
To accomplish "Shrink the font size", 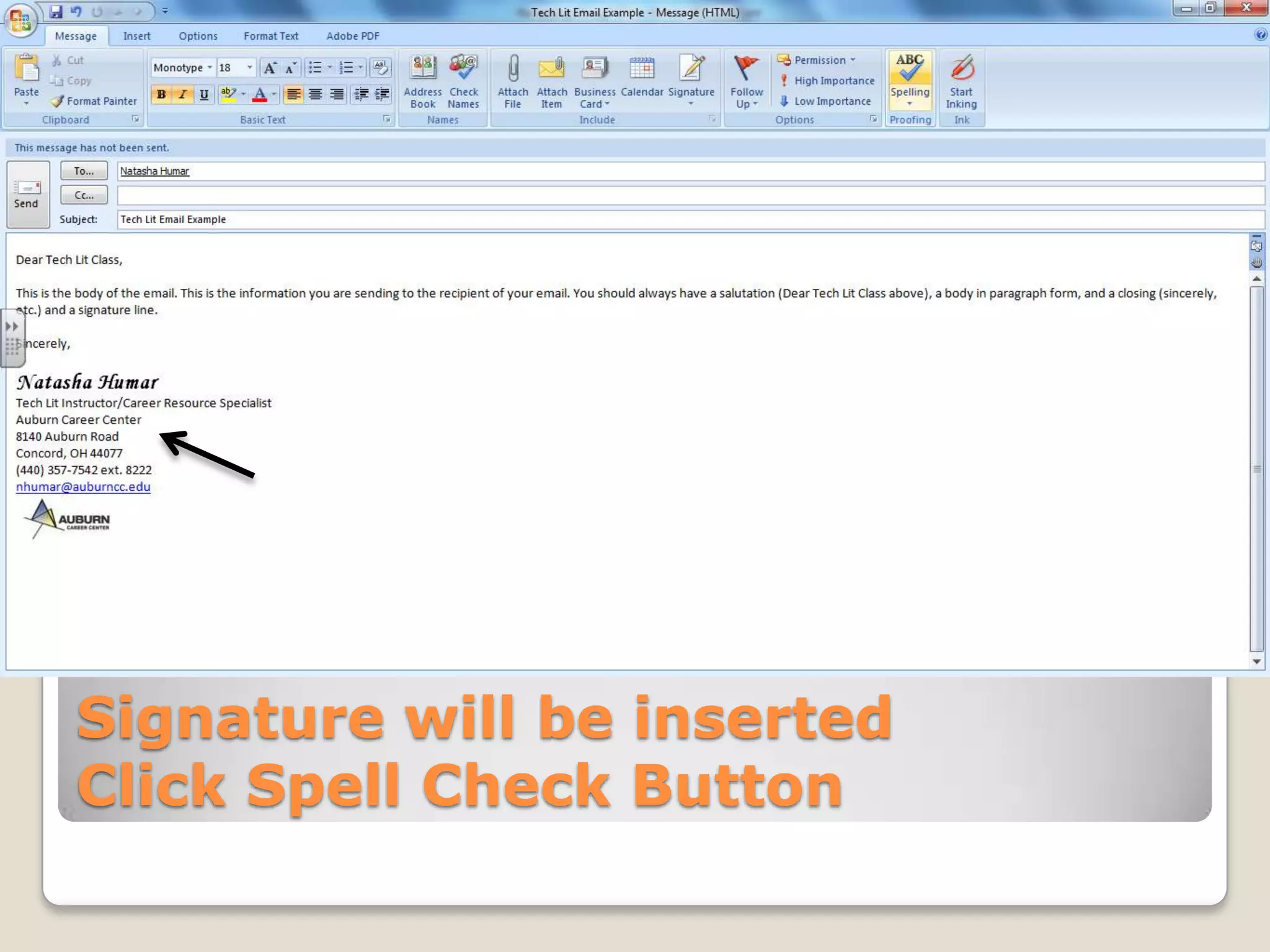I will click(x=290, y=68).
